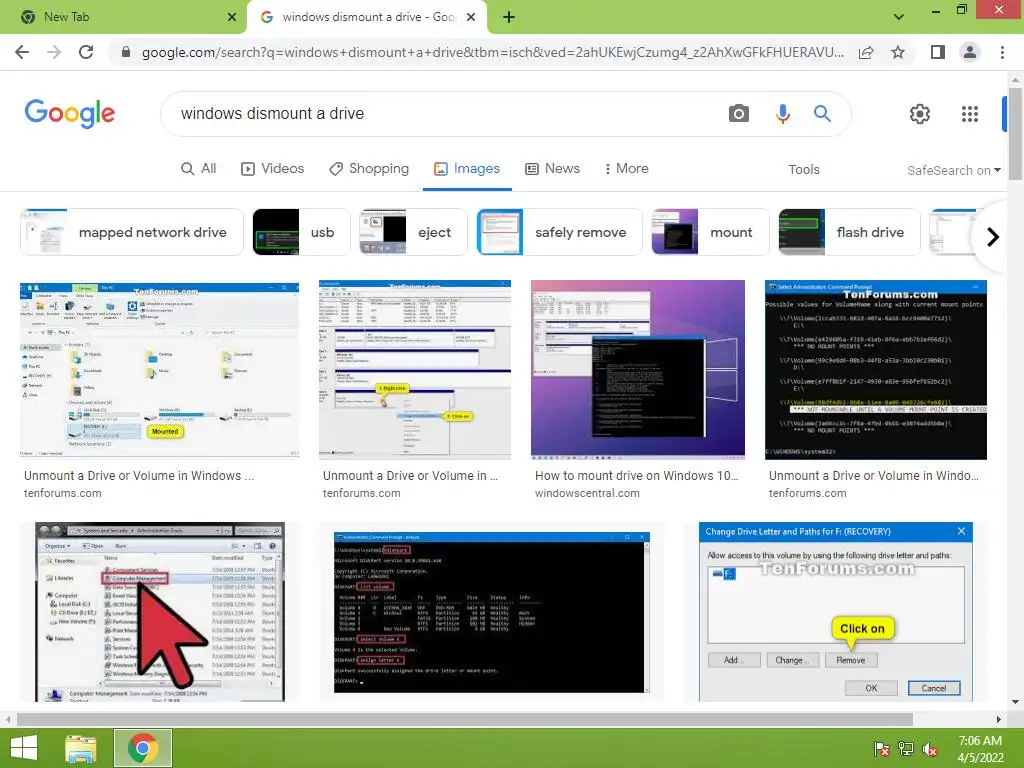Filter by mapped network drive chip
The image size is (1024, 768).
click(x=132, y=232)
